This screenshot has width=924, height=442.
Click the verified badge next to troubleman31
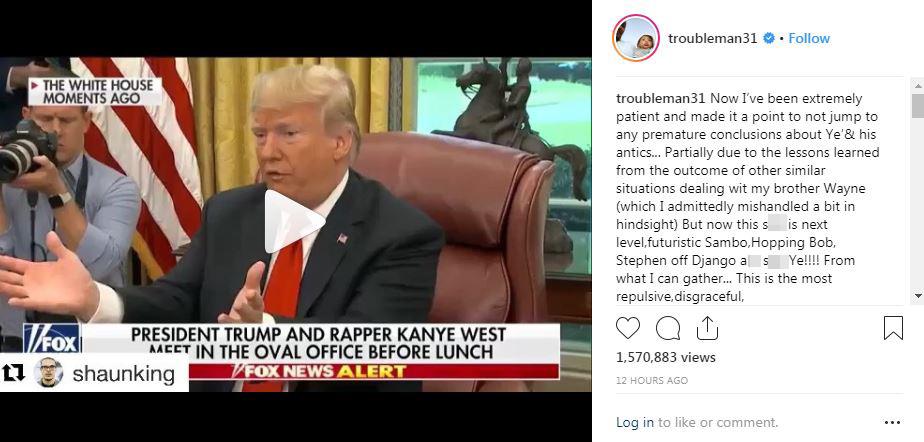pyautogui.click(x=768, y=38)
